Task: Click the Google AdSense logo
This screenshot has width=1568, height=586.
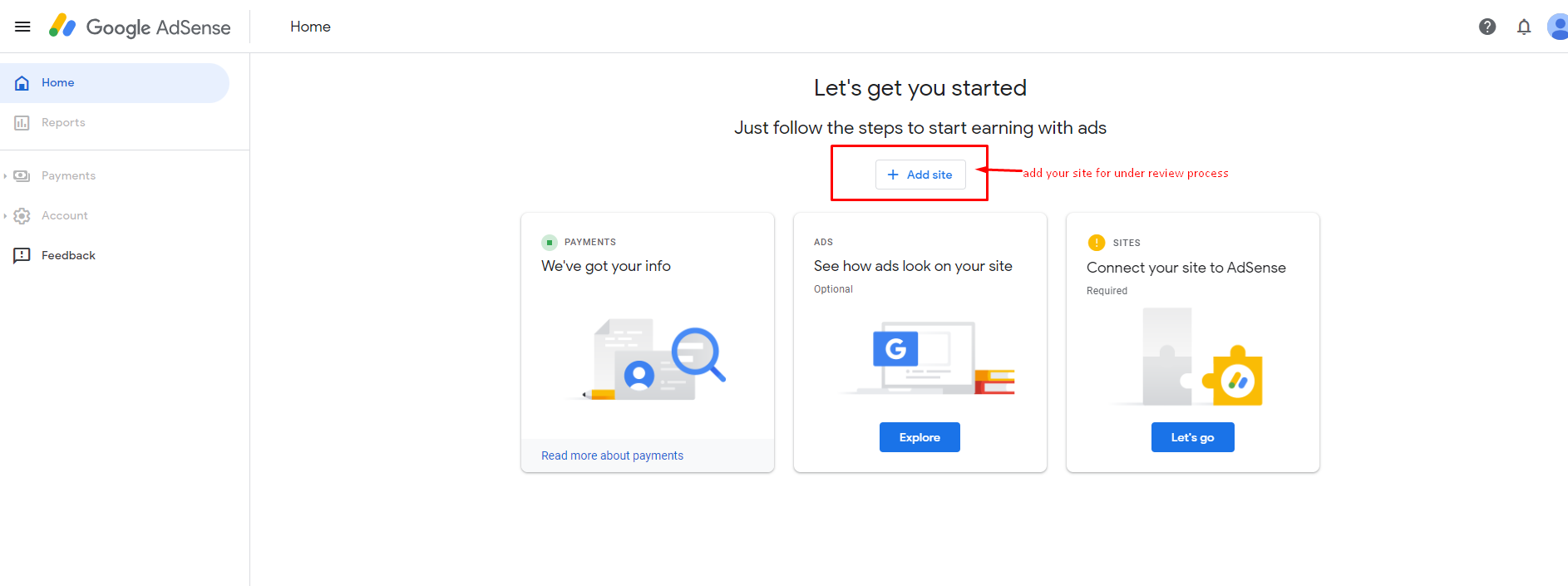Action: [x=139, y=27]
